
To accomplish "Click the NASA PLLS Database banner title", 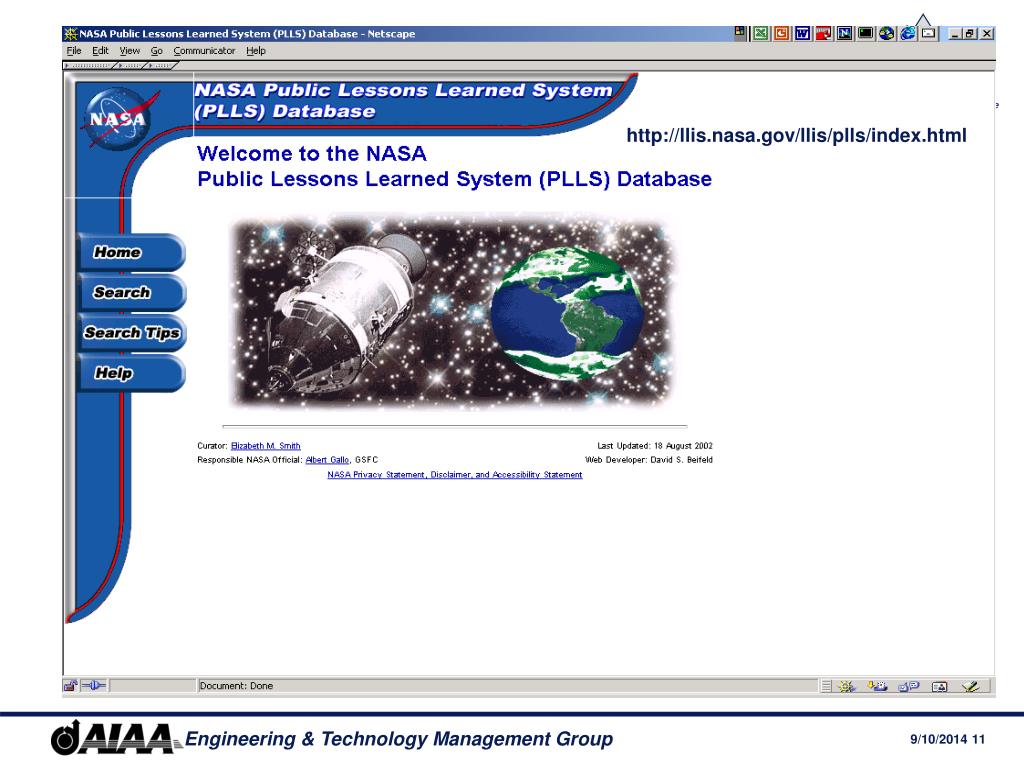I will click(x=404, y=100).
